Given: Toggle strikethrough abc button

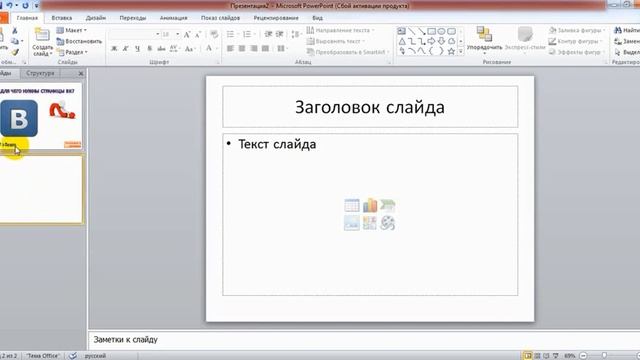Looking at the screenshot, I should pyautogui.click(x=161, y=49).
